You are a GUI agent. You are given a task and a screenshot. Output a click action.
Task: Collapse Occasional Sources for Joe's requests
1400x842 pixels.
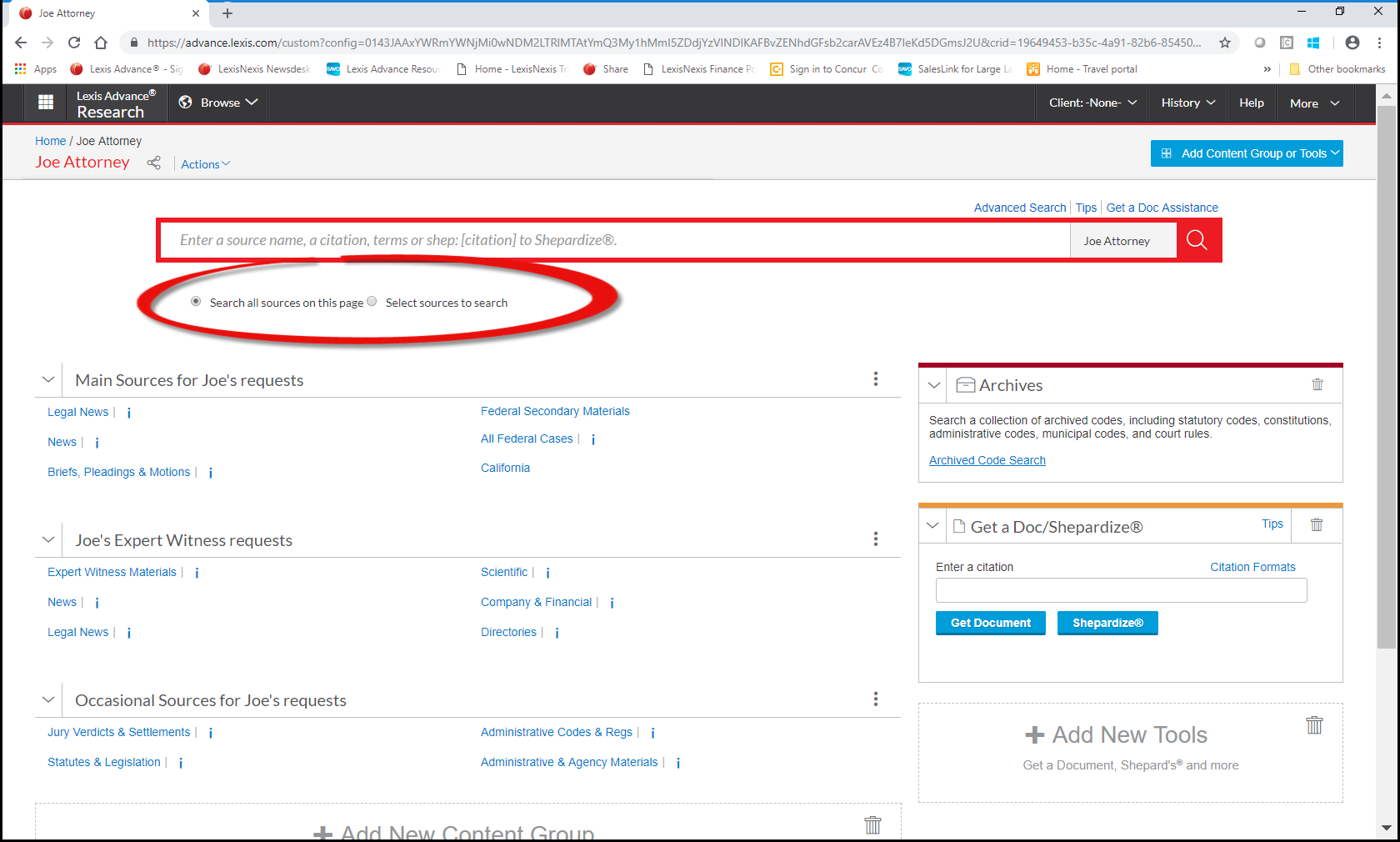[x=48, y=699]
